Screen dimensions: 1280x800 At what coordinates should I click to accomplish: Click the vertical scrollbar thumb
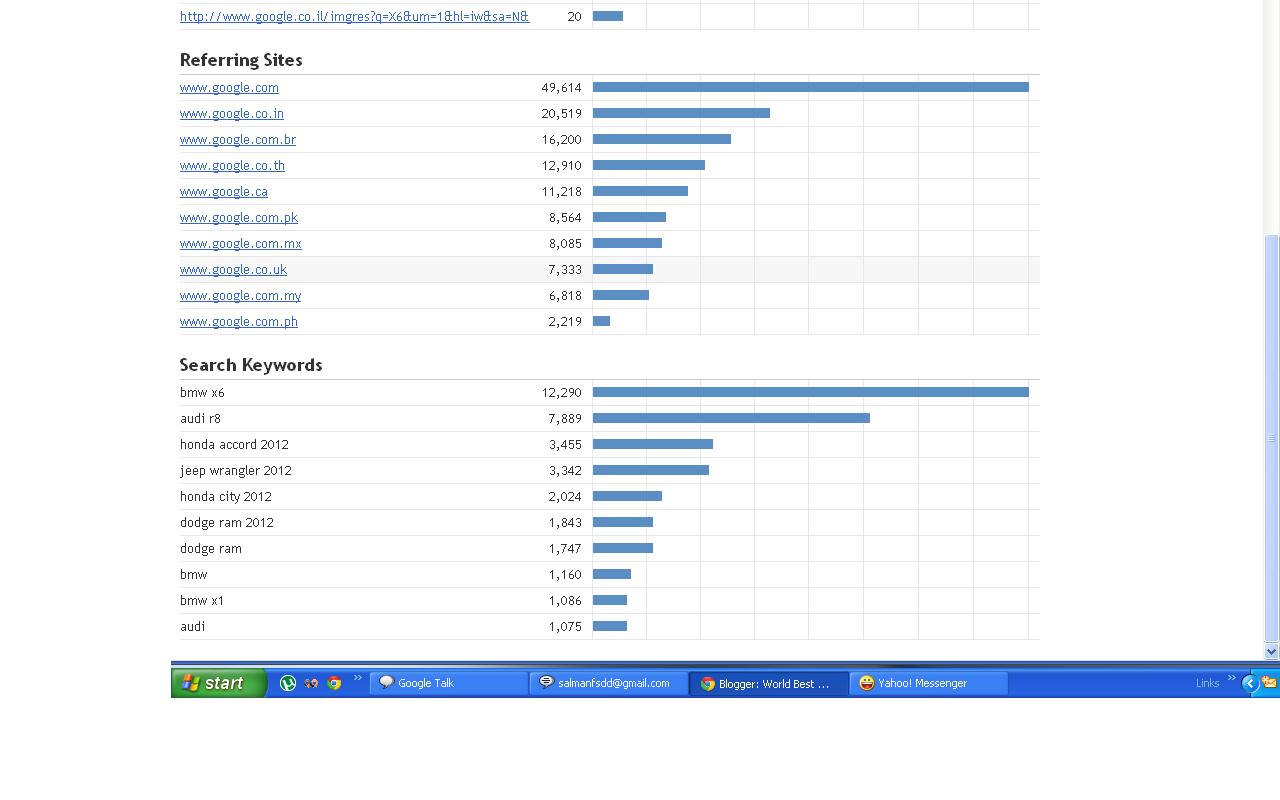1272,438
